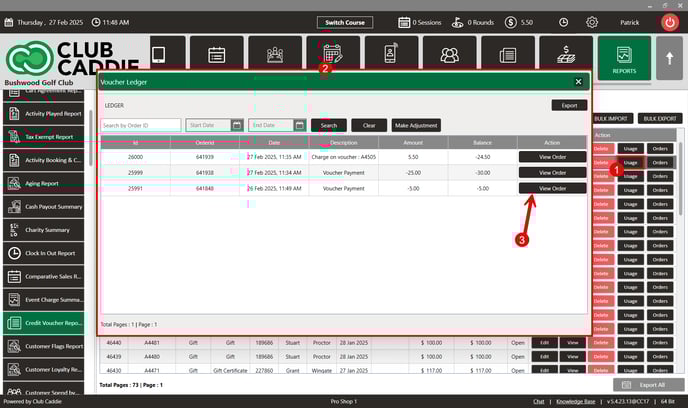Click the 0 Rounds golfer icon
The width and height of the screenshot is (688, 408).
[x=458, y=22]
